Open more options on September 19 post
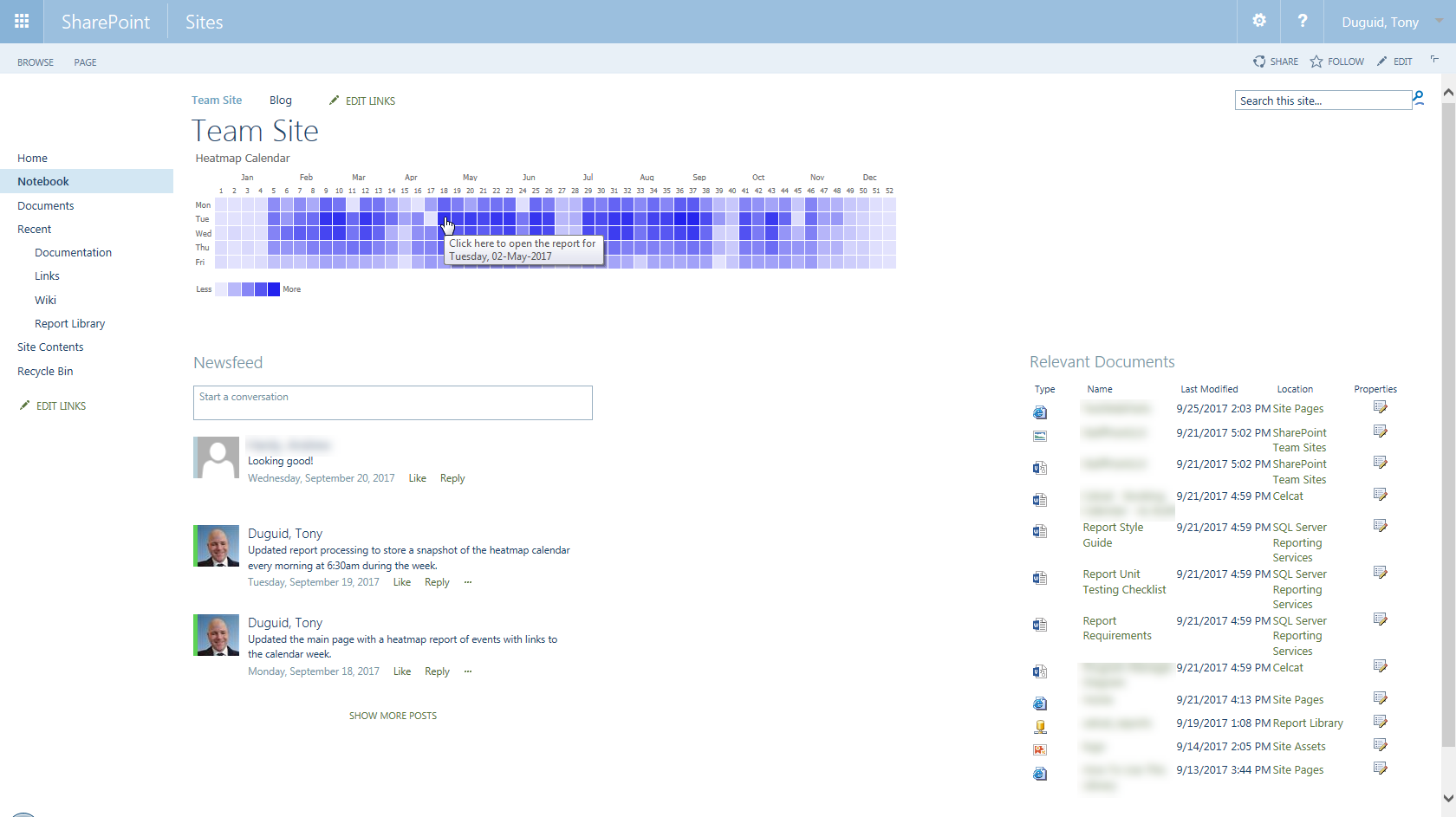 pyautogui.click(x=468, y=582)
